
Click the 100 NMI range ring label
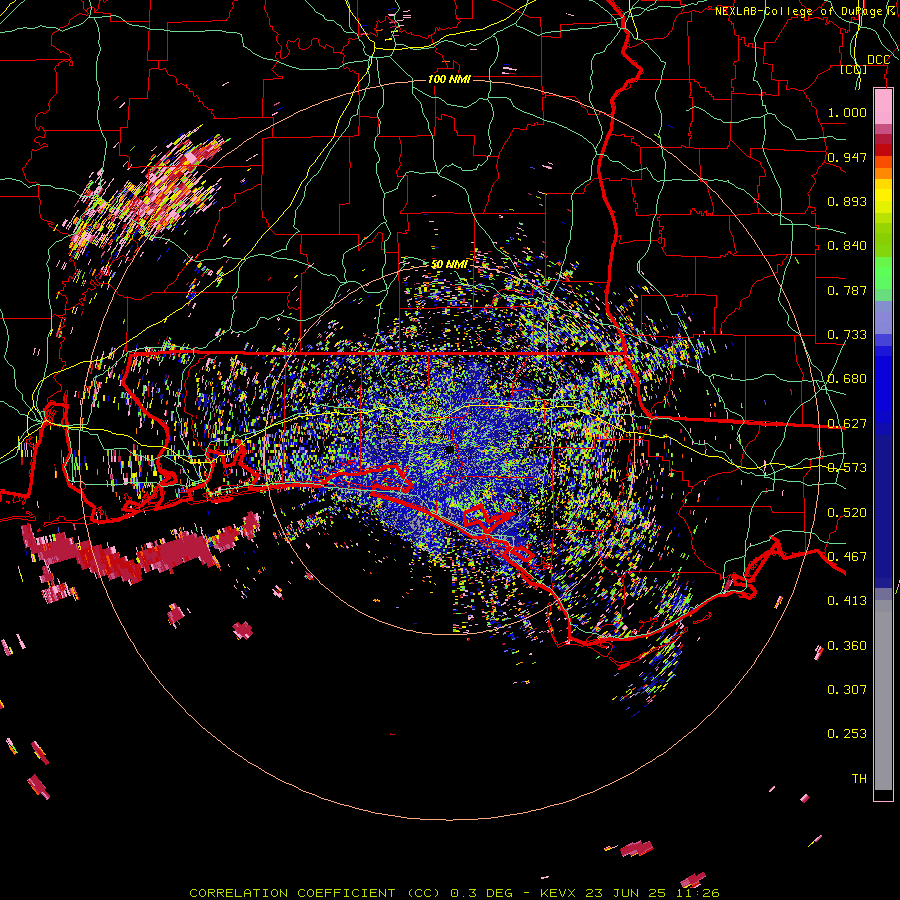[449, 79]
